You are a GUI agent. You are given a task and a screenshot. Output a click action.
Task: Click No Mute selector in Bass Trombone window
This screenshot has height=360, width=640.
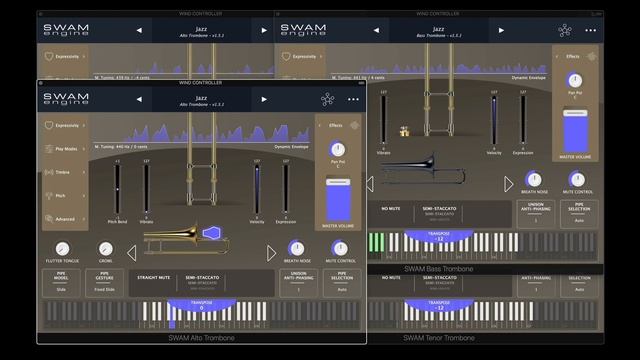pos(391,209)
